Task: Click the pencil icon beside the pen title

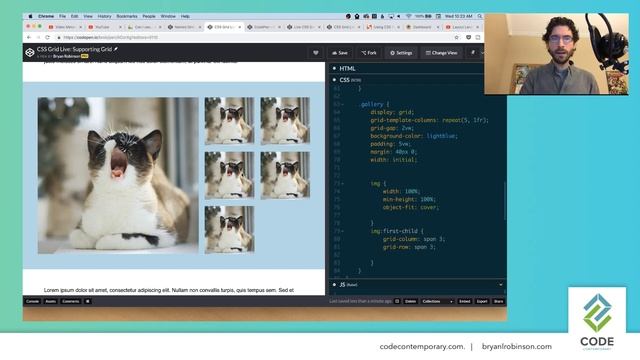Action: [116, 49]
